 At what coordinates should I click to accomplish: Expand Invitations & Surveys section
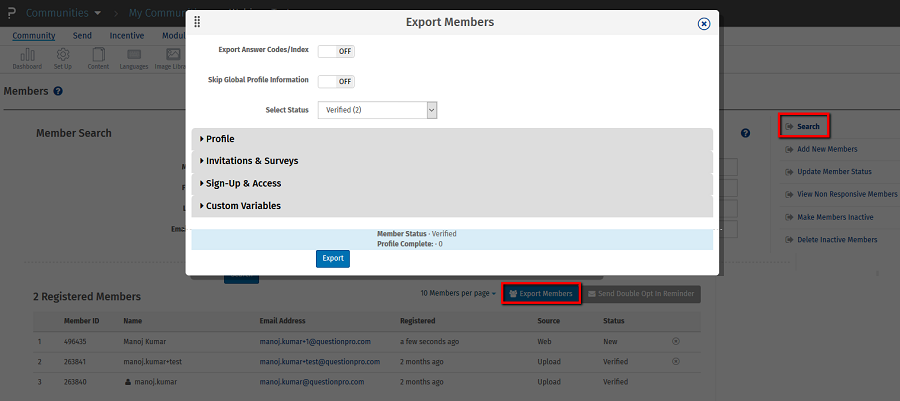tap(252, 161)
